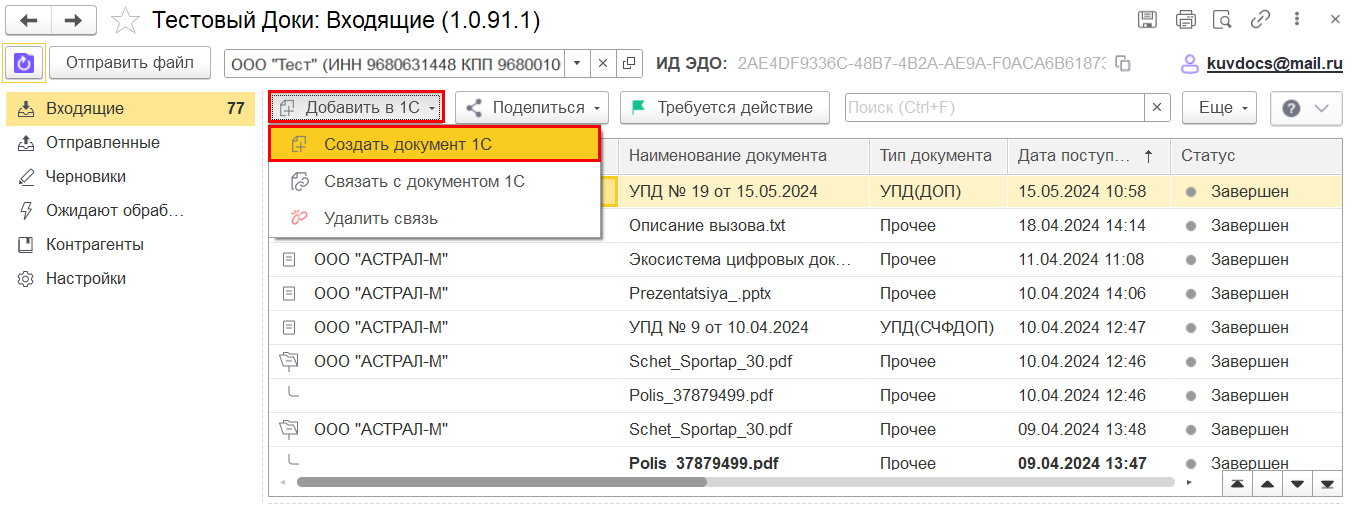Expand the Поделиться dropdown button
Viewport: 1353px width, 505px height.
pos(532,108)
